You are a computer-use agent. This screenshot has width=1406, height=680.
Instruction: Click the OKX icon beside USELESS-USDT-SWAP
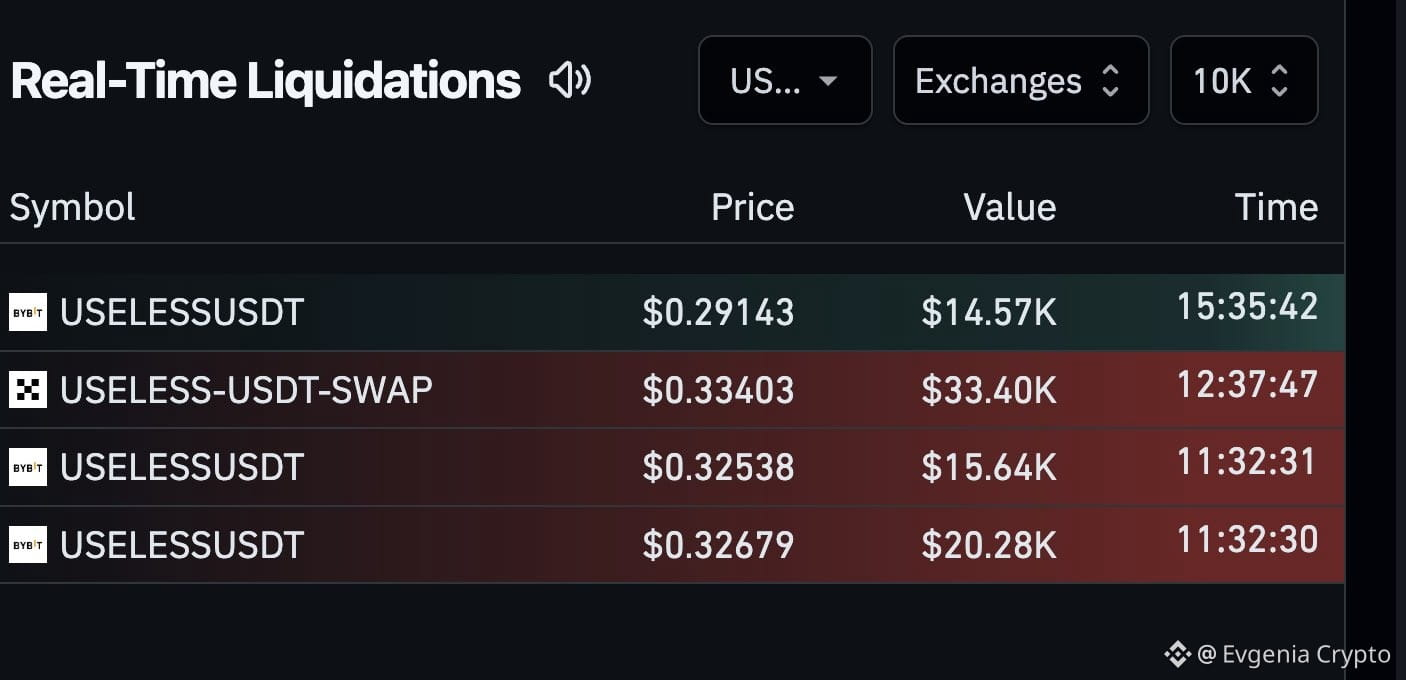[28, 389]
